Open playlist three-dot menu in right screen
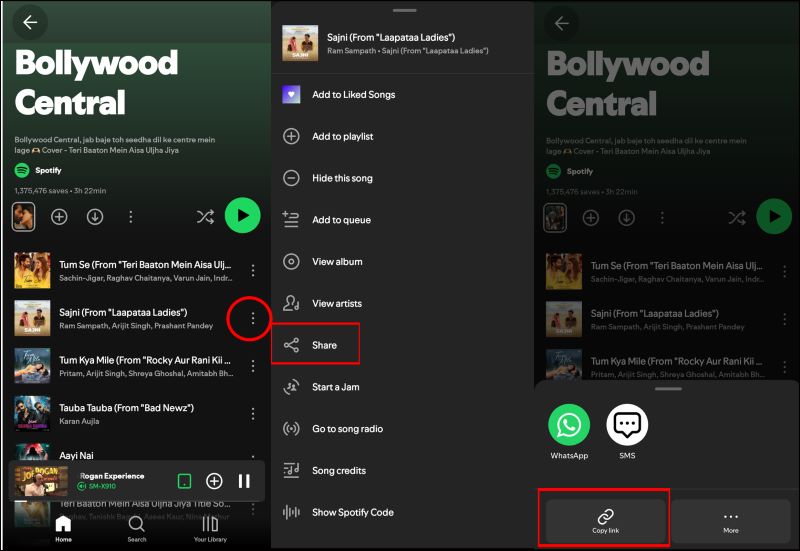 tap(662, 218)
